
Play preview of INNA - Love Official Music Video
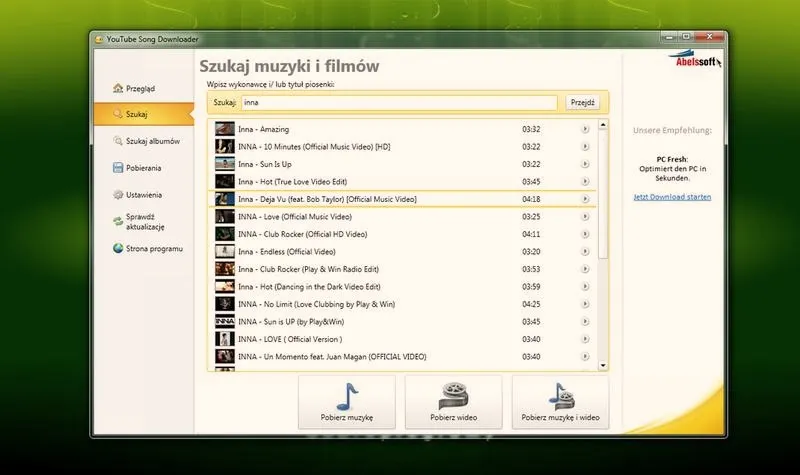[x=585, y=216]
